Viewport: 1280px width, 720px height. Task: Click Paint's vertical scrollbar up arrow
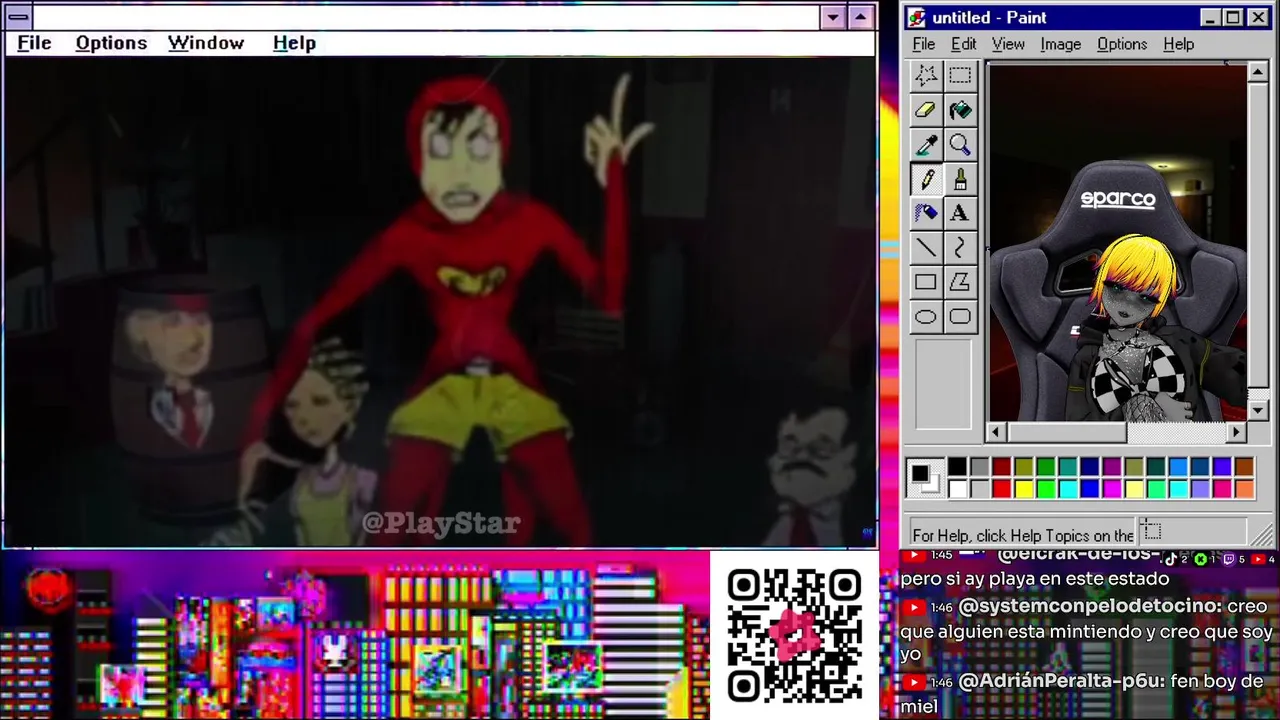point(1258,73)
